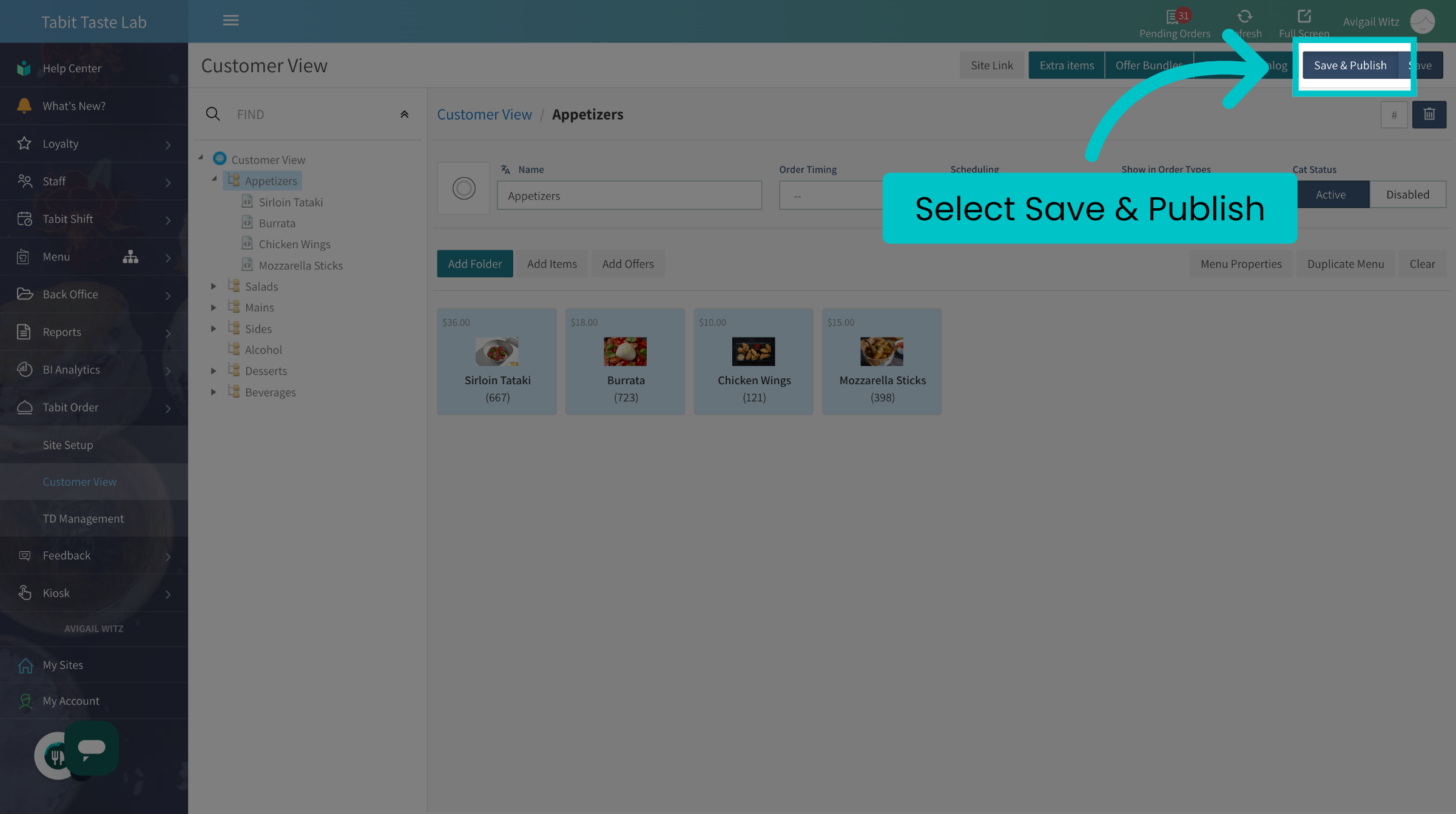Open Pending Orders notifications
This screenshot has width=1456, height=814.
(x=1175, y=23)
